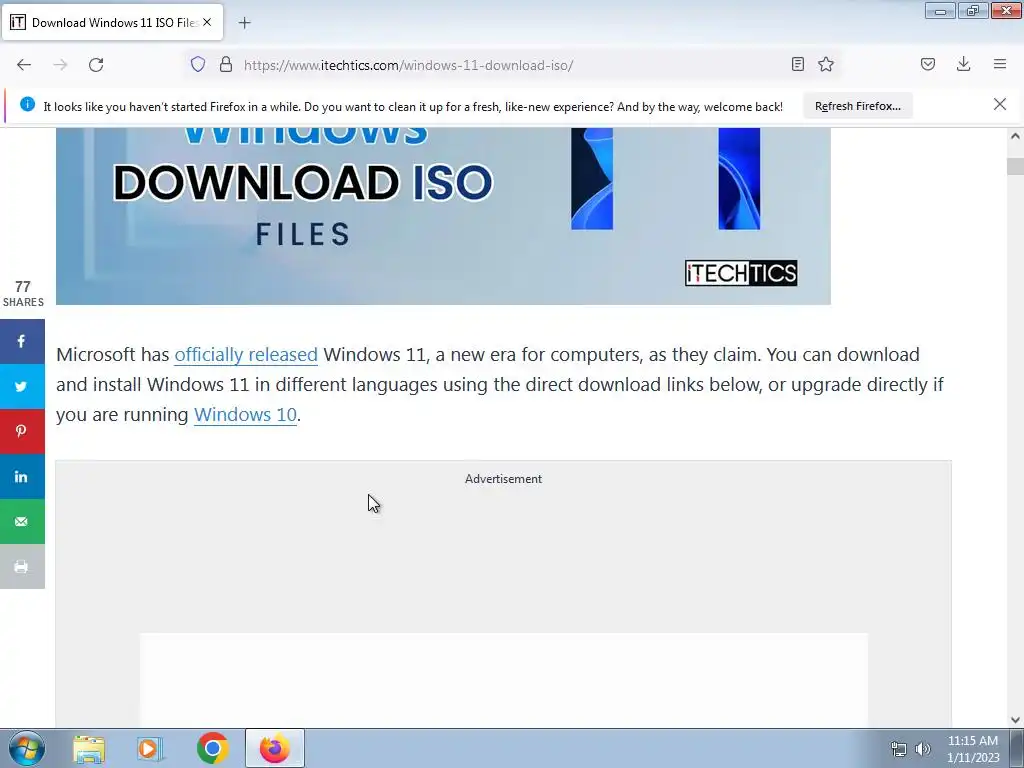Click scrollbar down arrow
This screenshot has width=1024, height=768.
[x=1015, y=720]
